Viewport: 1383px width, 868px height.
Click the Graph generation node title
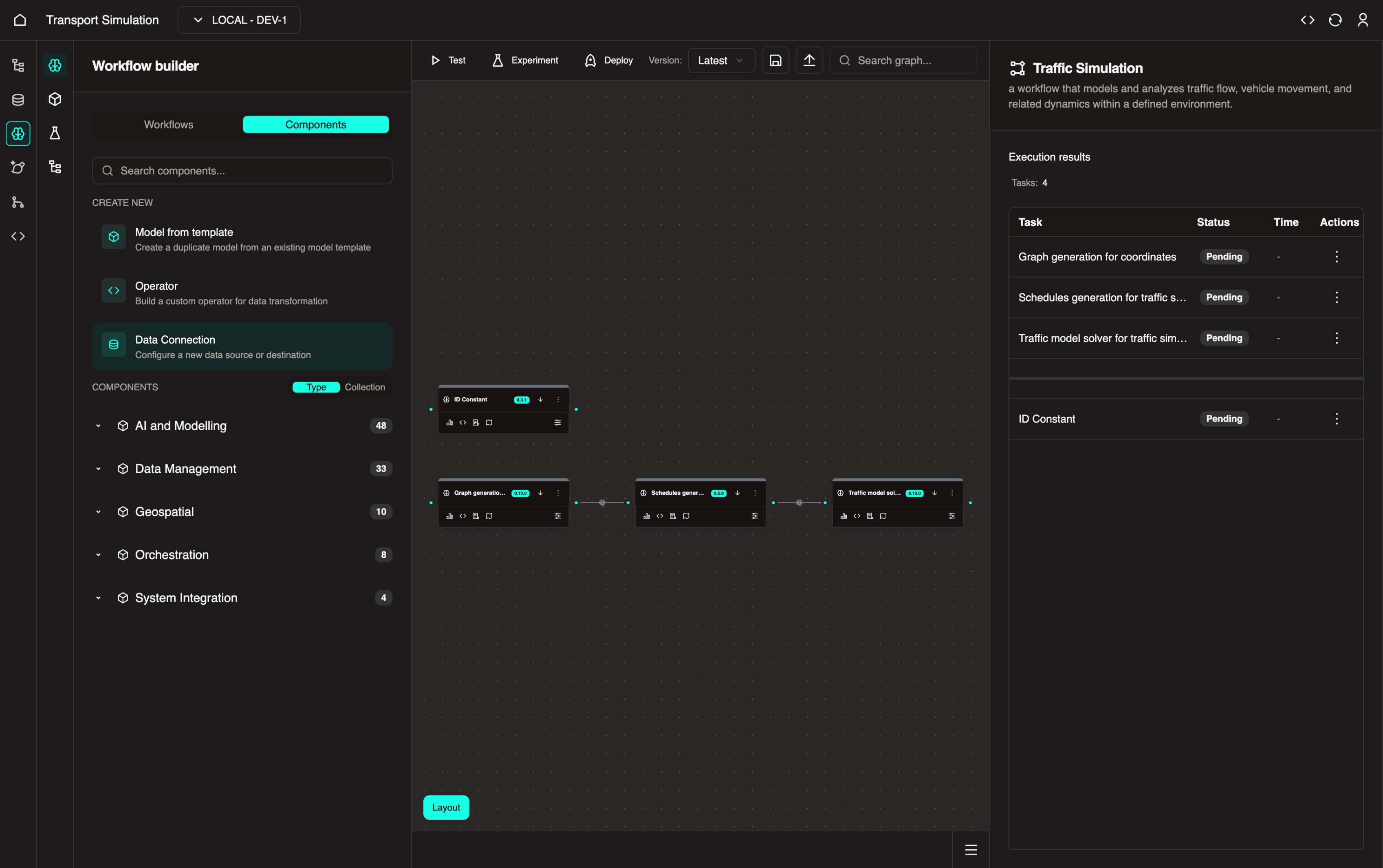tap(479, 493)
